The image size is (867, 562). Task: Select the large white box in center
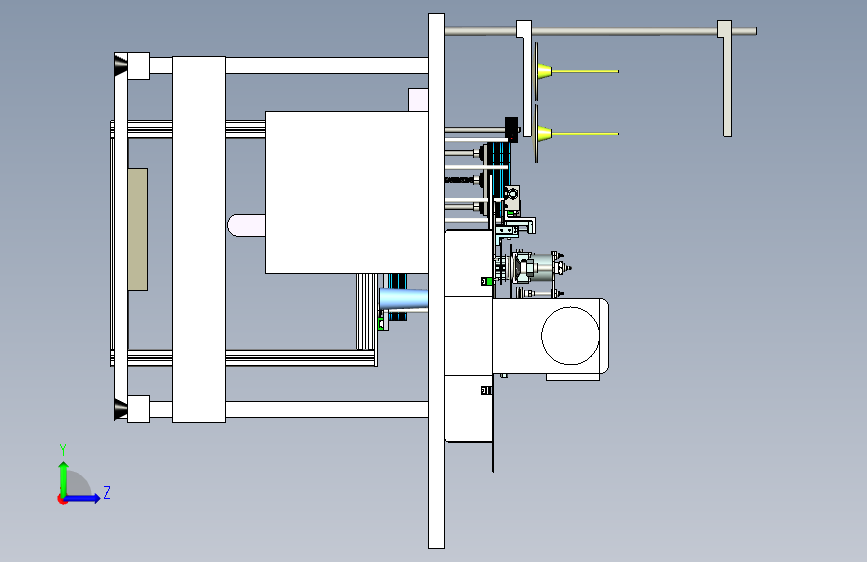[347, 192]
